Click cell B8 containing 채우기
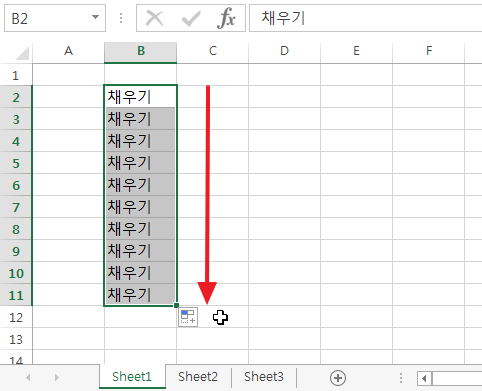Viewport: 482px width, 391px height. (140, 229)
